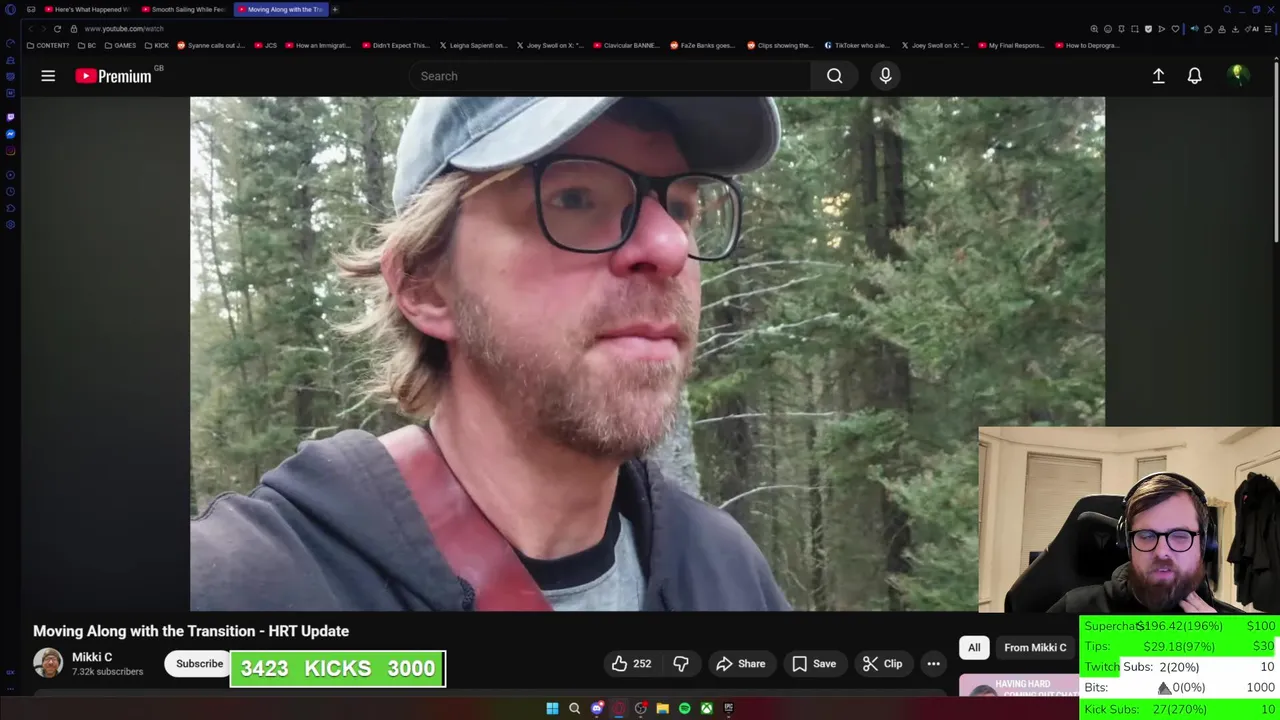The width and height of the screenshot is (1280, 720).
Task: Open the BC bookmarks folder
Action: (x=87, y=45)
